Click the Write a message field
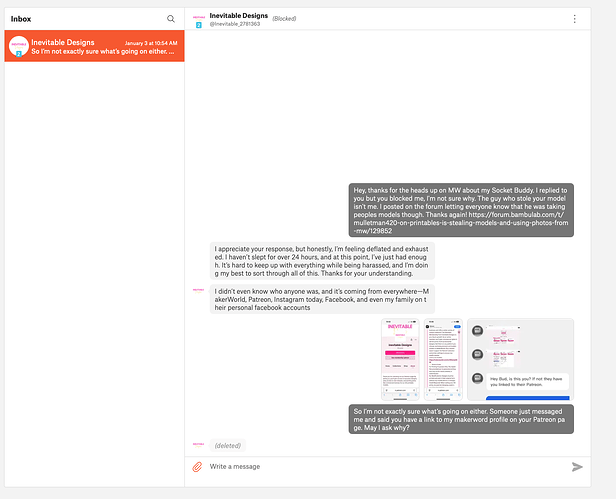The width and height of the screenshot is (616, 499). point(385,467)
